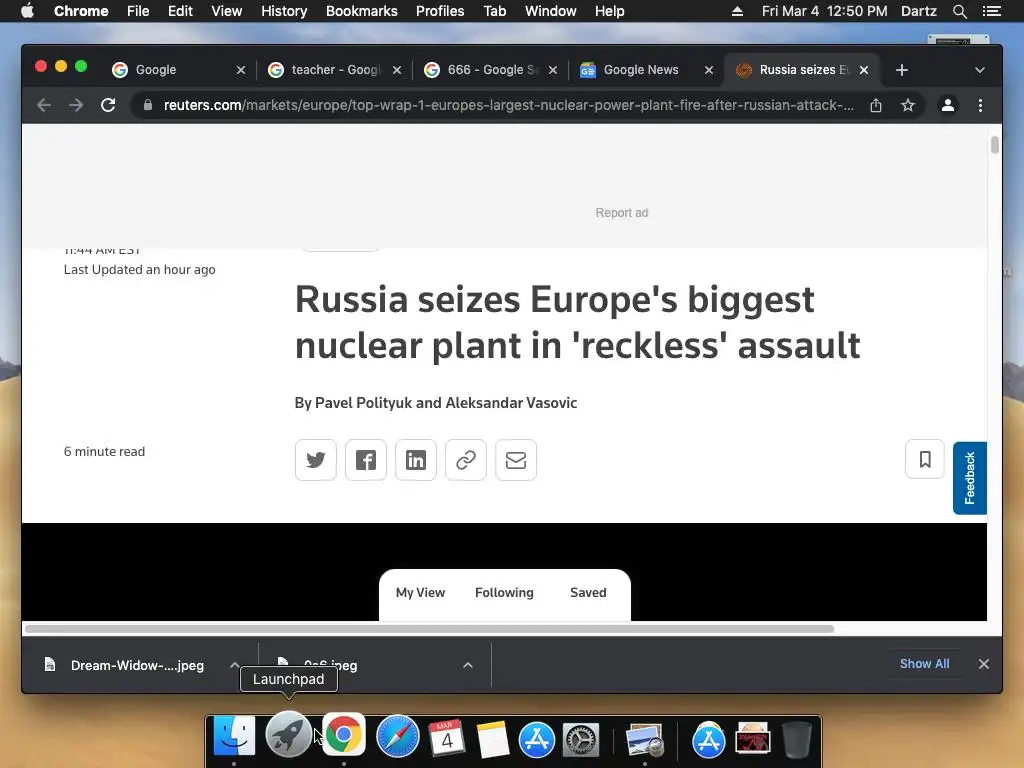Click the vertical page scrollbar thumb

tap(995, 145)
